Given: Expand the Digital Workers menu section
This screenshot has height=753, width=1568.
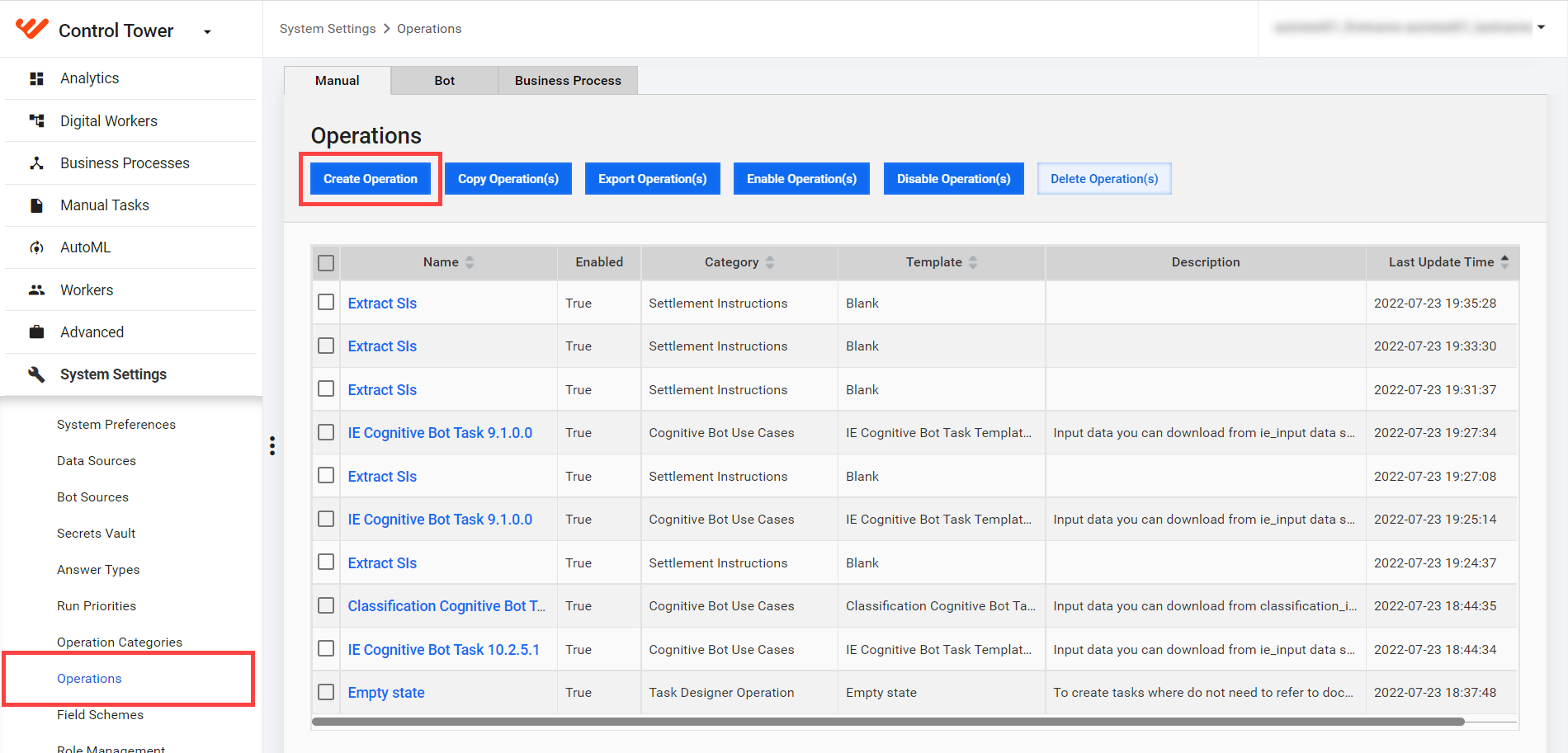Looking at the screenshot, I should pos(130,121).
